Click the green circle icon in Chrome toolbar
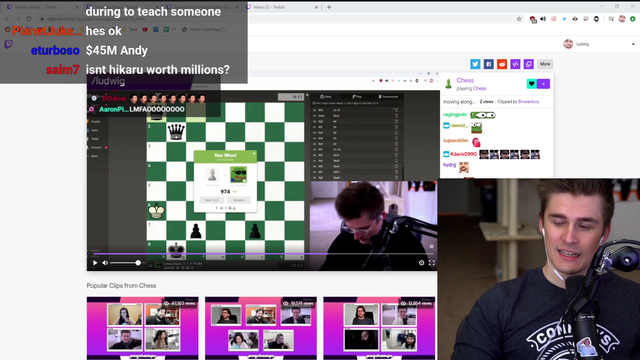The width and height of the screenshot is (640, 360). [x=633, y=19]
